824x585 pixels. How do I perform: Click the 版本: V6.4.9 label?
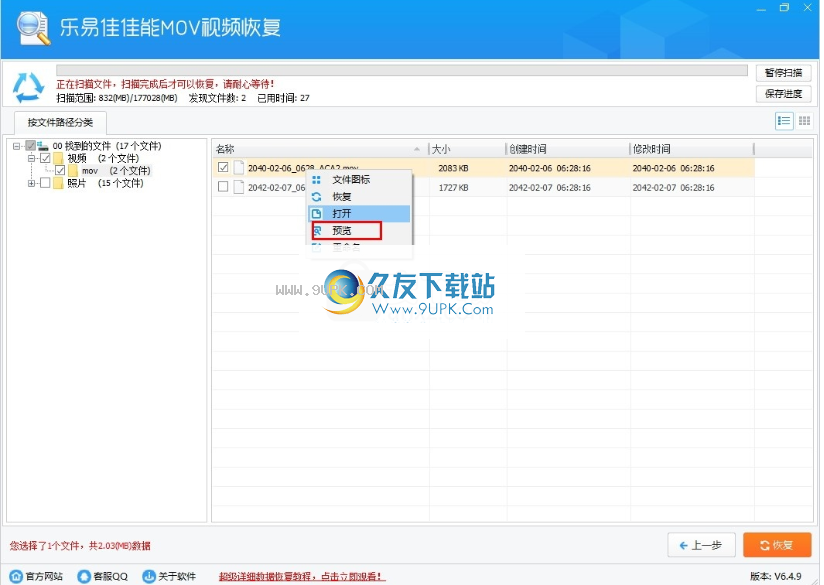coord(776,577)
